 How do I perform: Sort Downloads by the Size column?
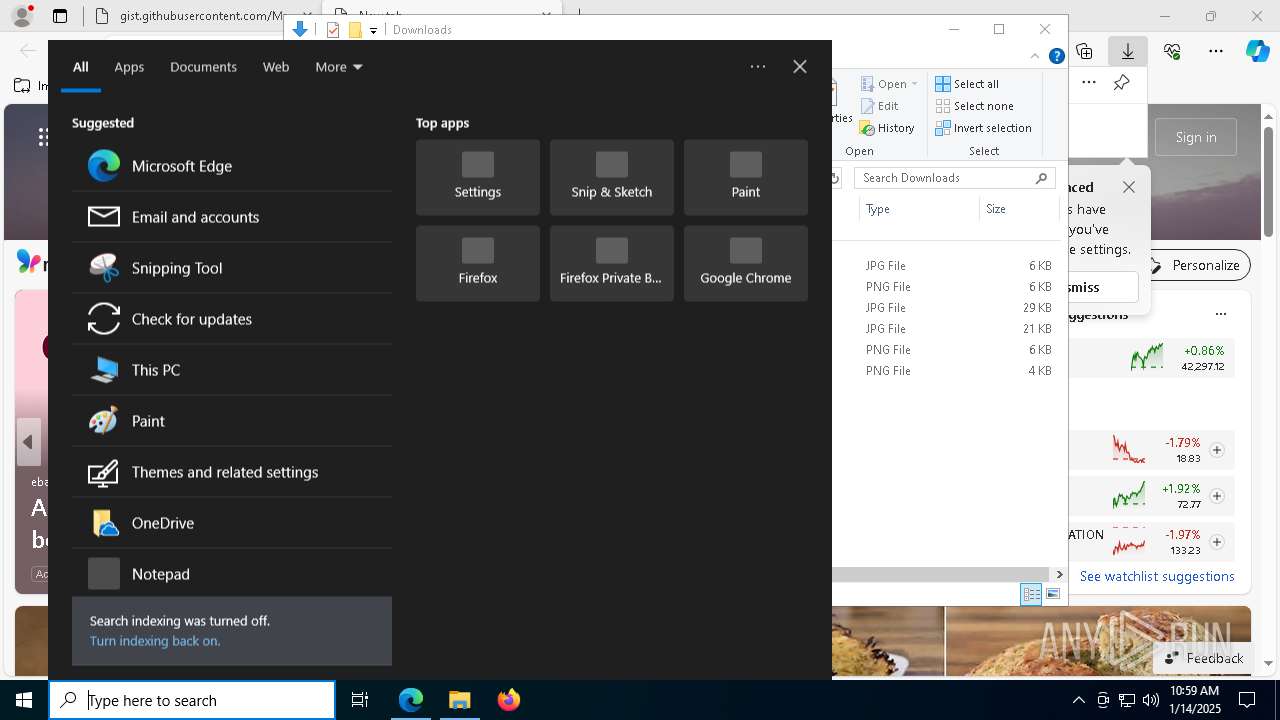[1018, 209]
